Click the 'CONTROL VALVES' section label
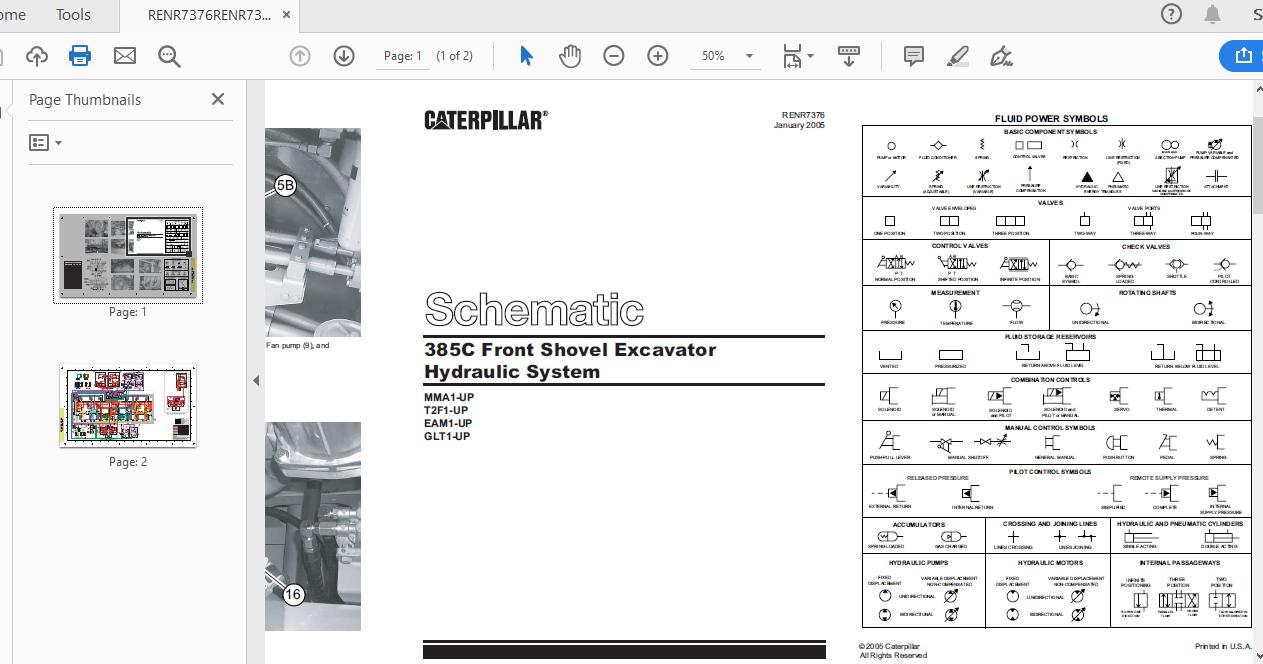 coord(960,245)
